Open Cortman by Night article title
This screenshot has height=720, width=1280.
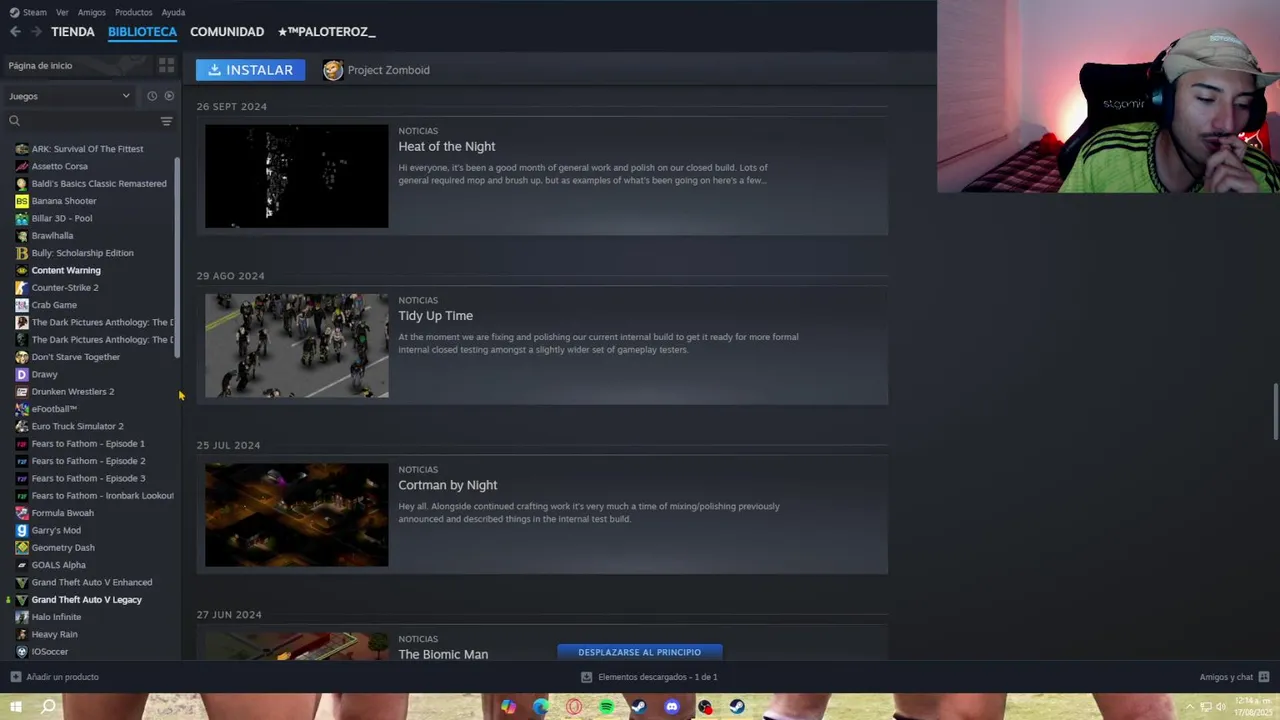click(x=448, y=485)
